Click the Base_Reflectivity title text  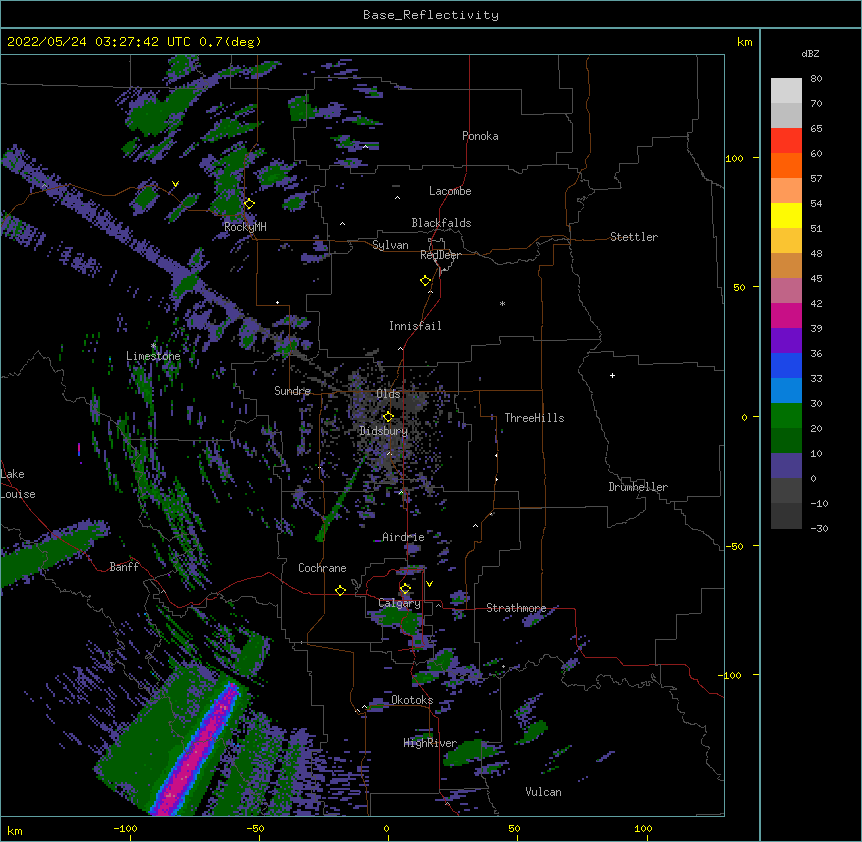(431, 15)
